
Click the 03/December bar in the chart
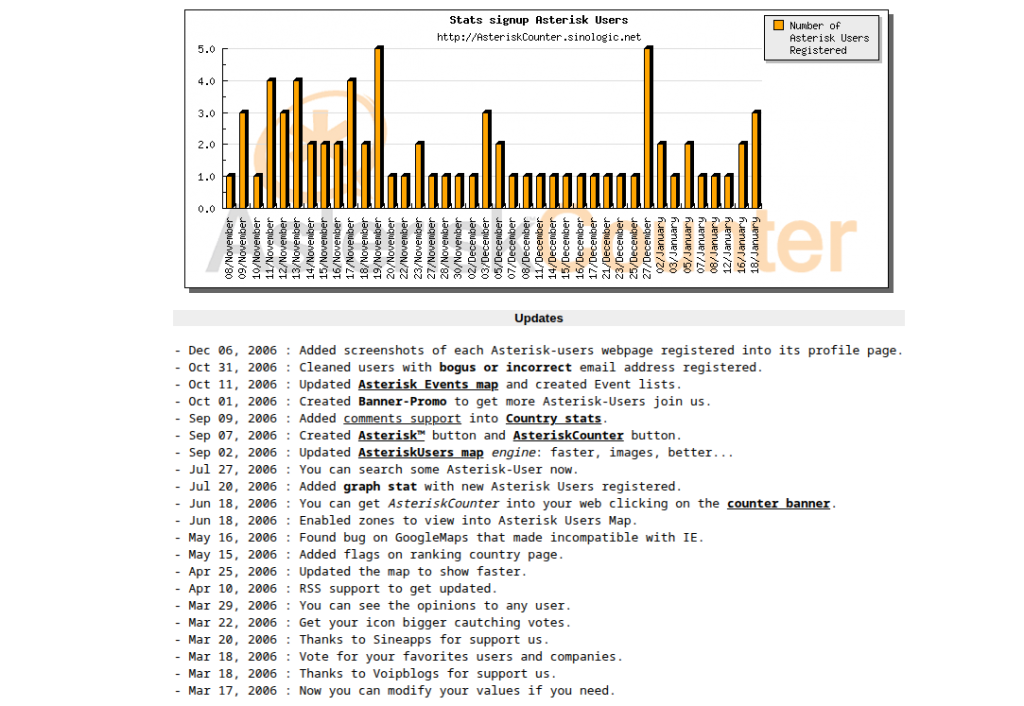486,160
